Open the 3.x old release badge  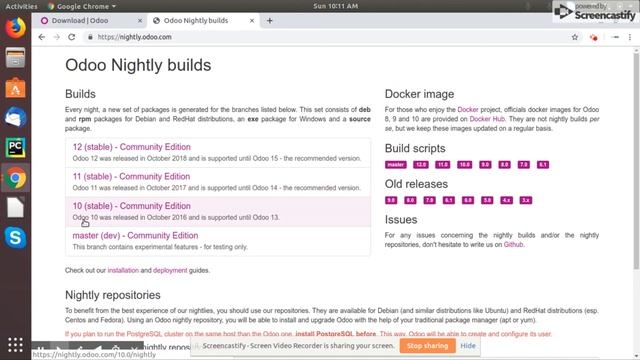tap(526, 200)
